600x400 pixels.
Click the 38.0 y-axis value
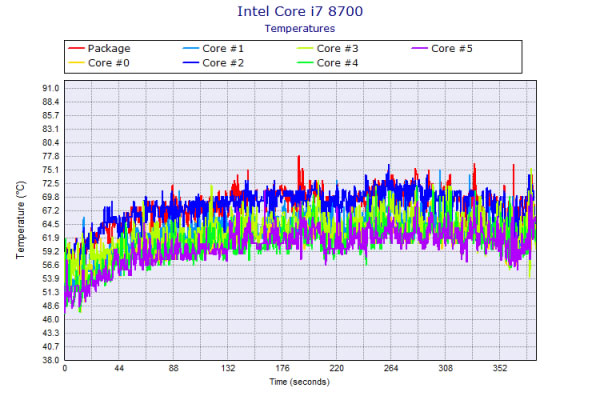coord(51,360)
